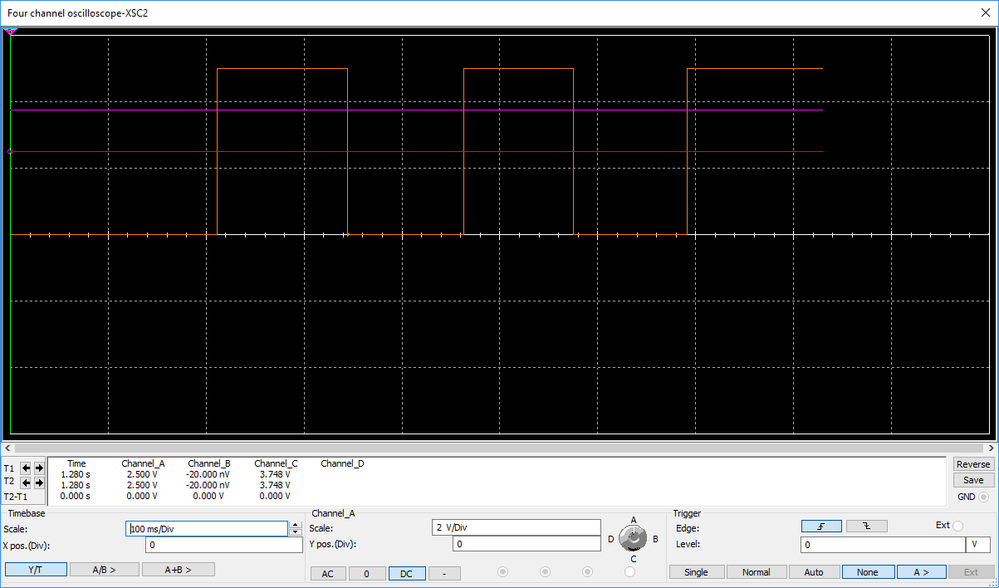The height and width of the screenshot is (588, 999).
Task: Expand the A+B > display mode
Action: point(178,569)
